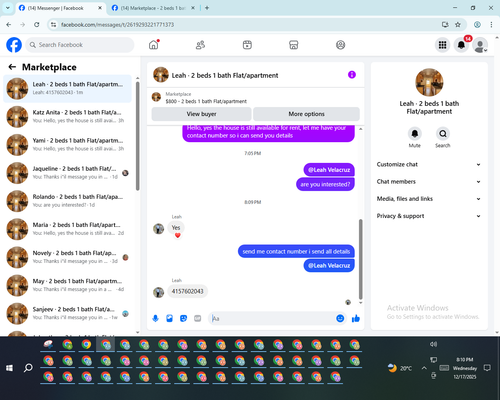Open the Groups icon in top navigation
Screen dimensions: 500x400
click(x=340, y=45)
